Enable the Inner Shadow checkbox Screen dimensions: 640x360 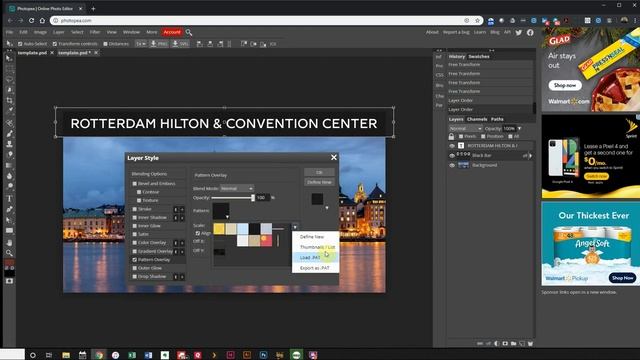click(x=134, y=218)
